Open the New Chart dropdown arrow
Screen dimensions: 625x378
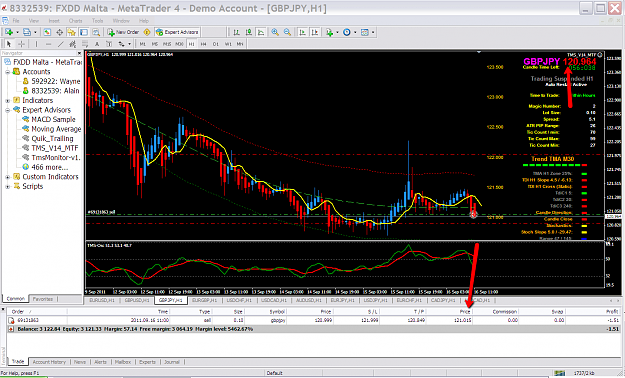[17, 32]
